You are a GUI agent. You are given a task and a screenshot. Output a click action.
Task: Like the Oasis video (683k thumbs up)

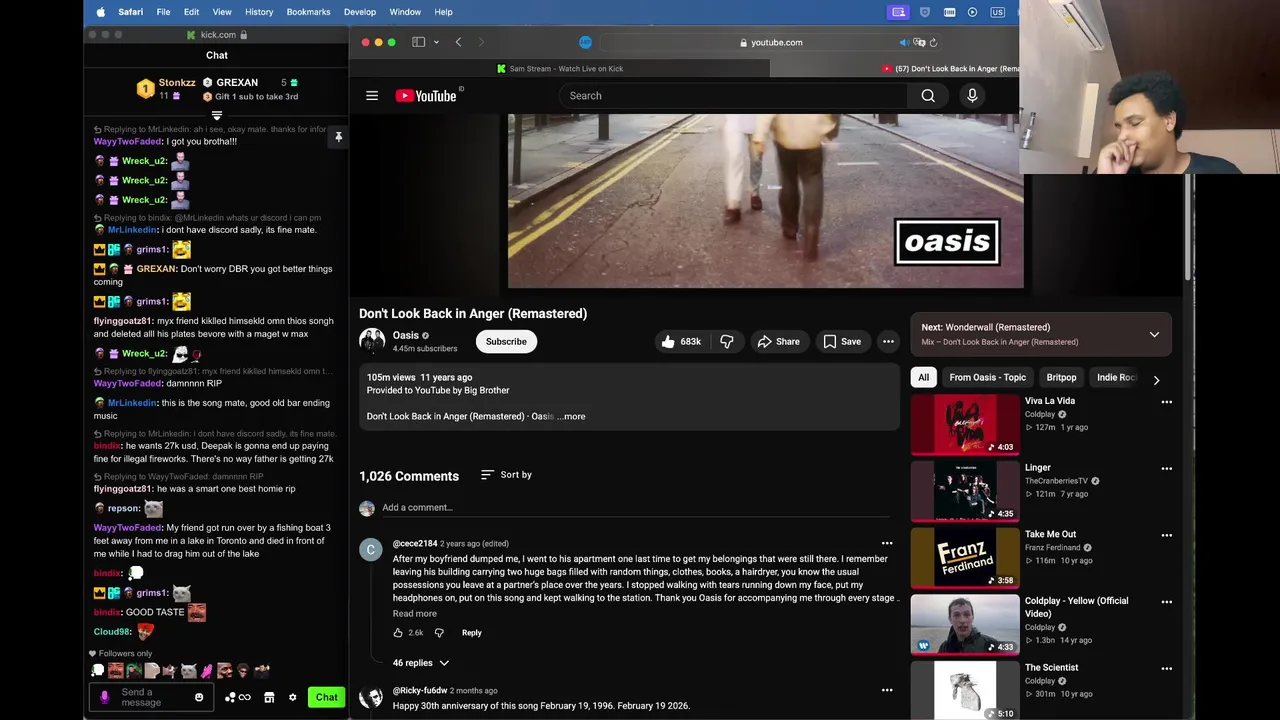[680, 342]
